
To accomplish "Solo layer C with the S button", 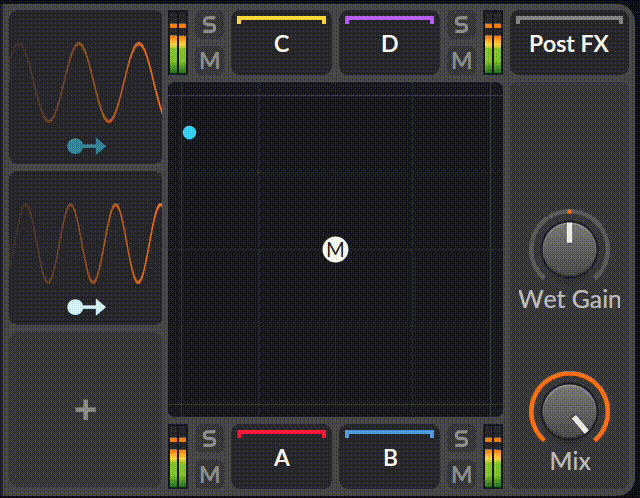I will [x=209, y=25].
